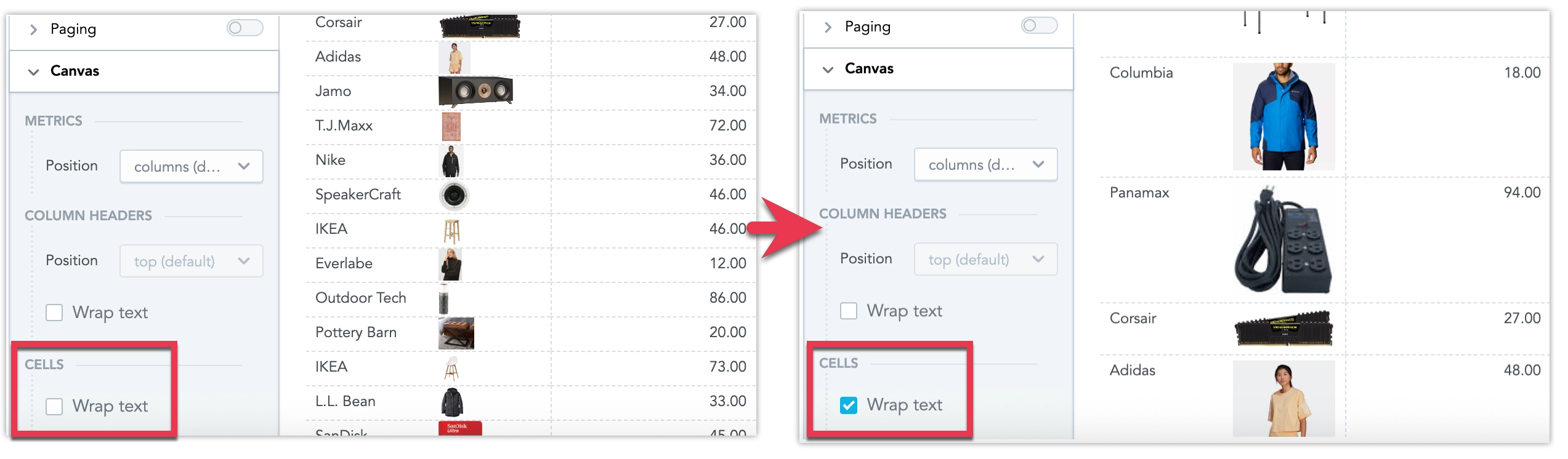
Task: Click the Pottery Barn ottoman thumbnail
Action: [x=456, y=333]
